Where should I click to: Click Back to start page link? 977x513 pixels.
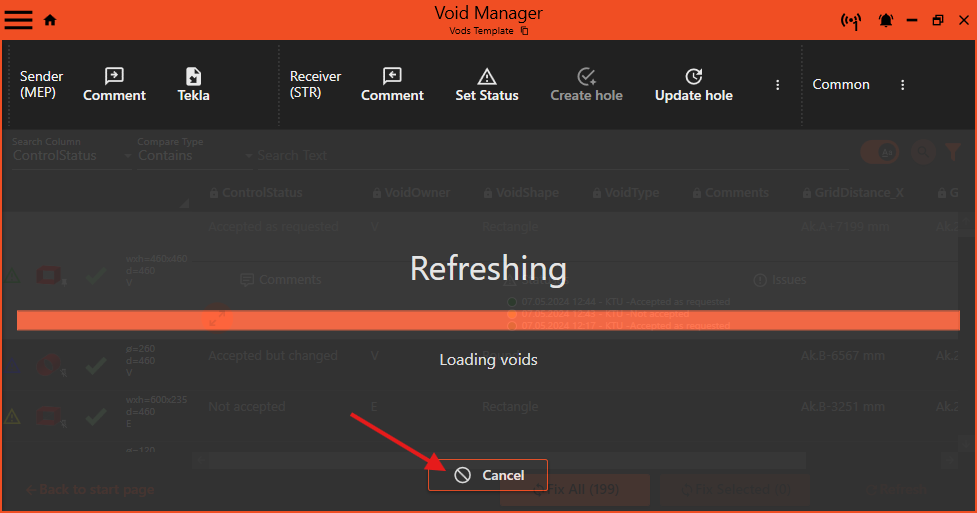click(90, 489)
